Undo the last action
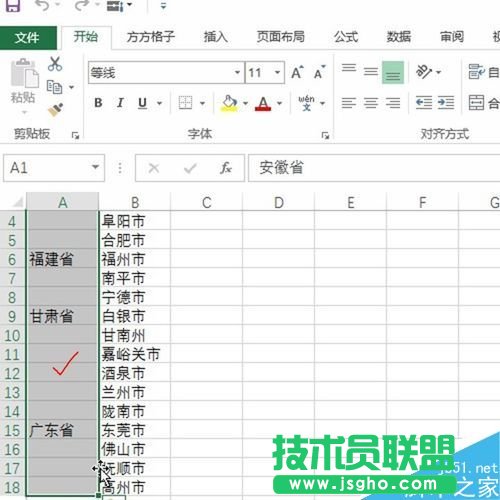The image size is (500, 500). 43,5
